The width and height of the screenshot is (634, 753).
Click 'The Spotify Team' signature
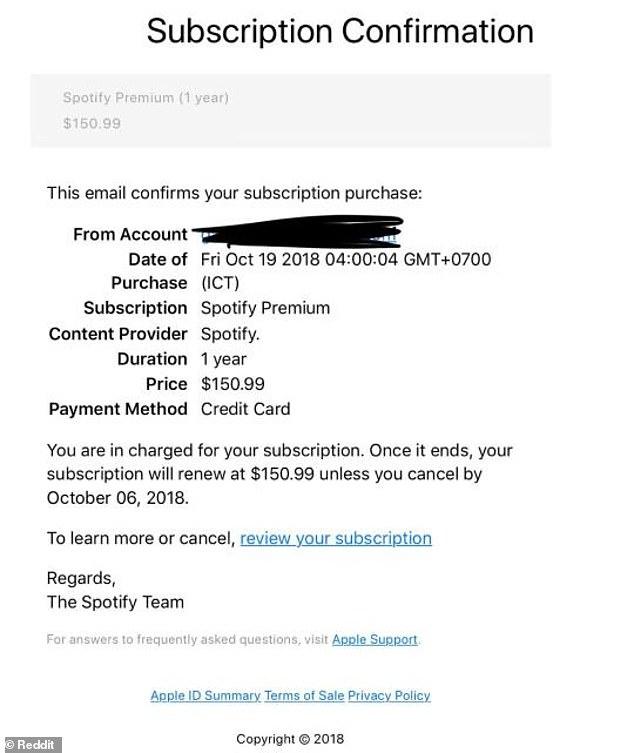tap(116, 602)
